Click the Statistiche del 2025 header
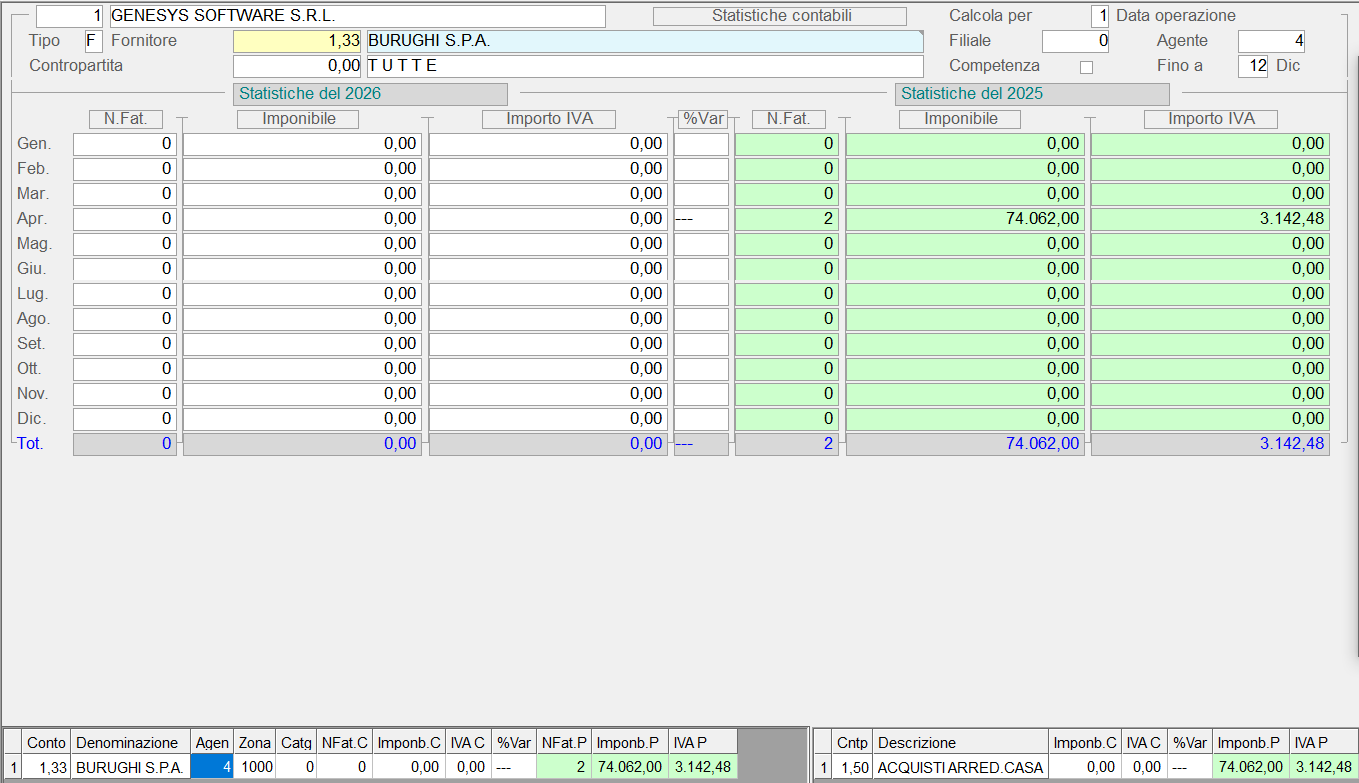 (x=1032, y=94)
